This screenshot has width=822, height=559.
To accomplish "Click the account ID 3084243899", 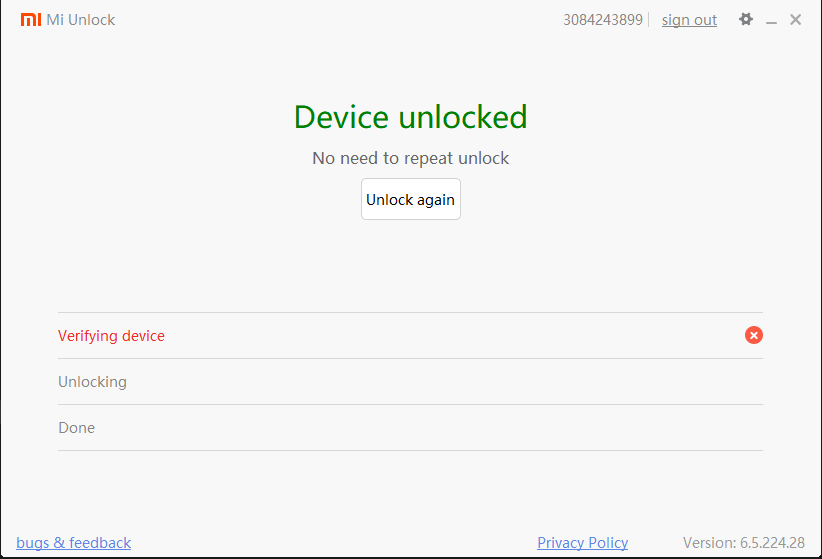I will (x=602, y=20).
